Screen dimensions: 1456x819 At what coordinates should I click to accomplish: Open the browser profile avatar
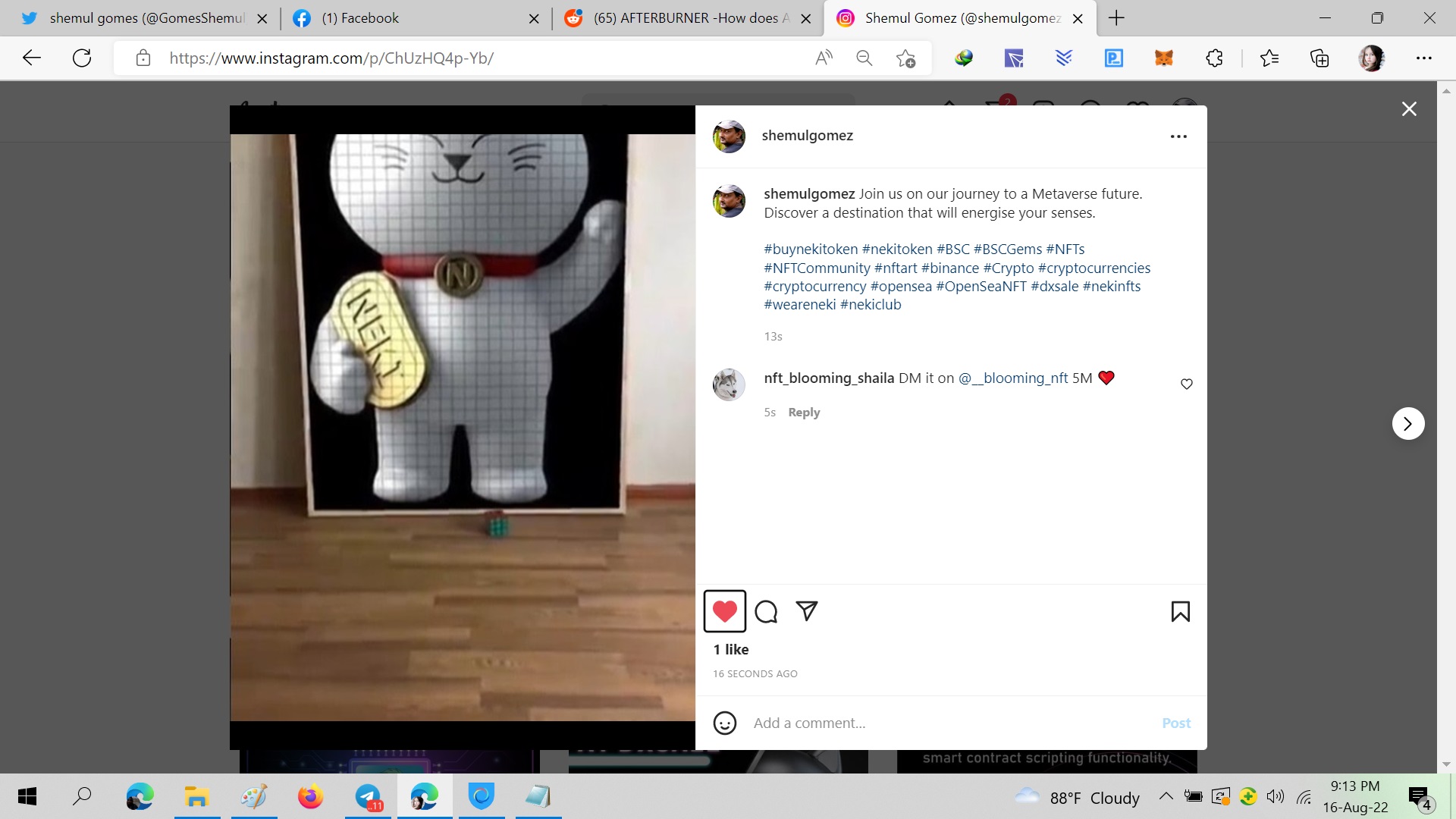coord(1372,58)
